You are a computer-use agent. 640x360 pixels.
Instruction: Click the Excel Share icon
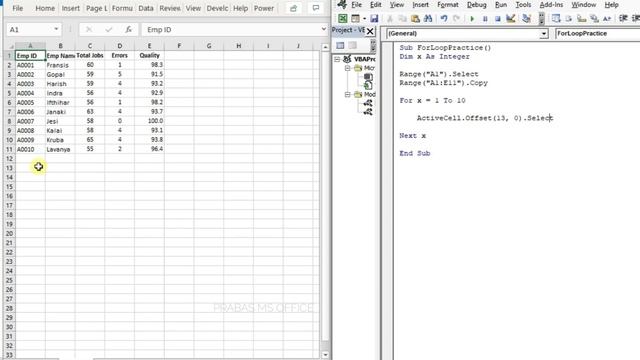pyautogui.click(x=293, y=8)
